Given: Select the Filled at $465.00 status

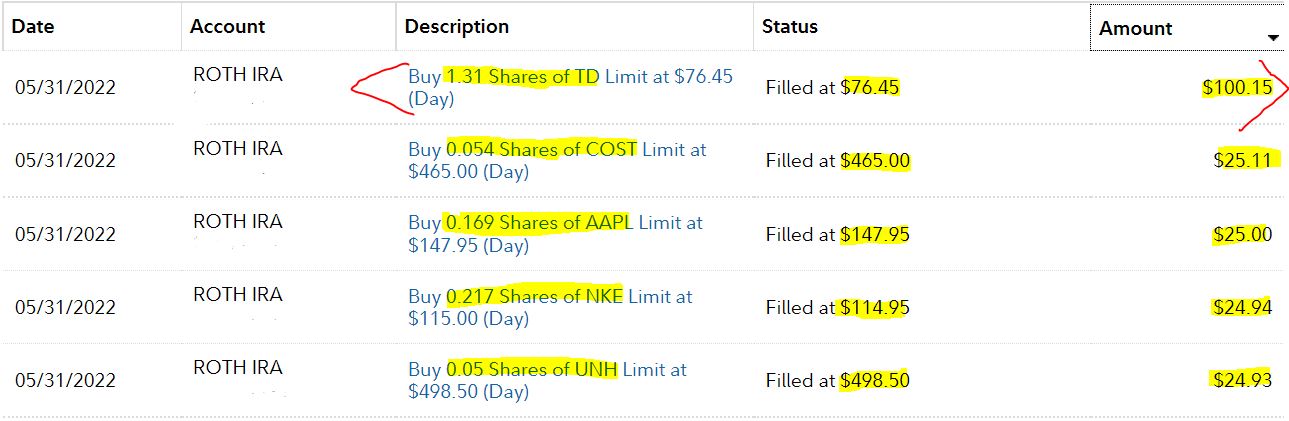Looking at the screenshot, I should pos(838,160).
